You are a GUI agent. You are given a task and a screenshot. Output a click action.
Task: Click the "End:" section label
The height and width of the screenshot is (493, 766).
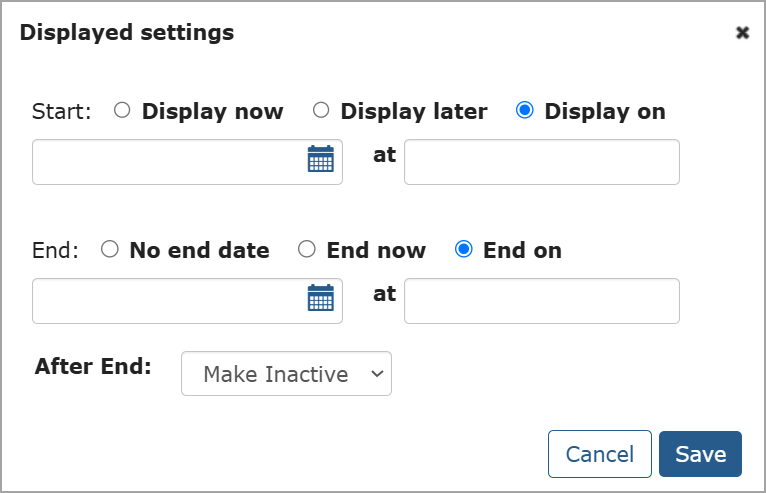pos(55,251)
